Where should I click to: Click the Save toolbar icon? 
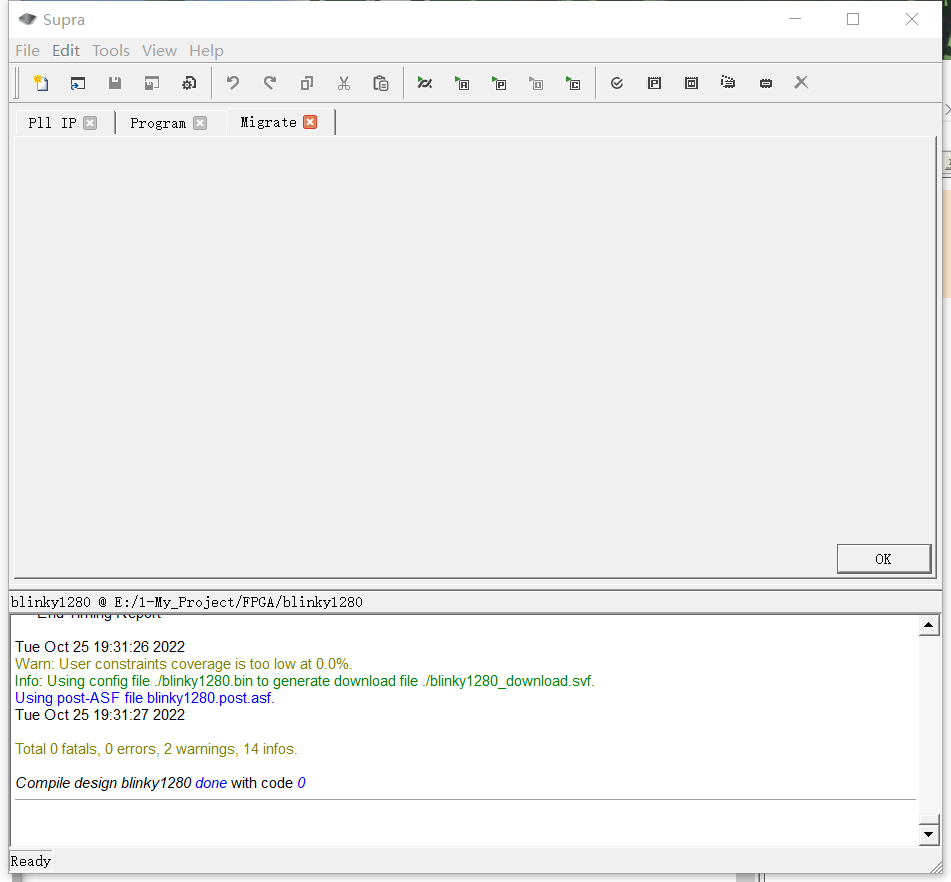115,83
